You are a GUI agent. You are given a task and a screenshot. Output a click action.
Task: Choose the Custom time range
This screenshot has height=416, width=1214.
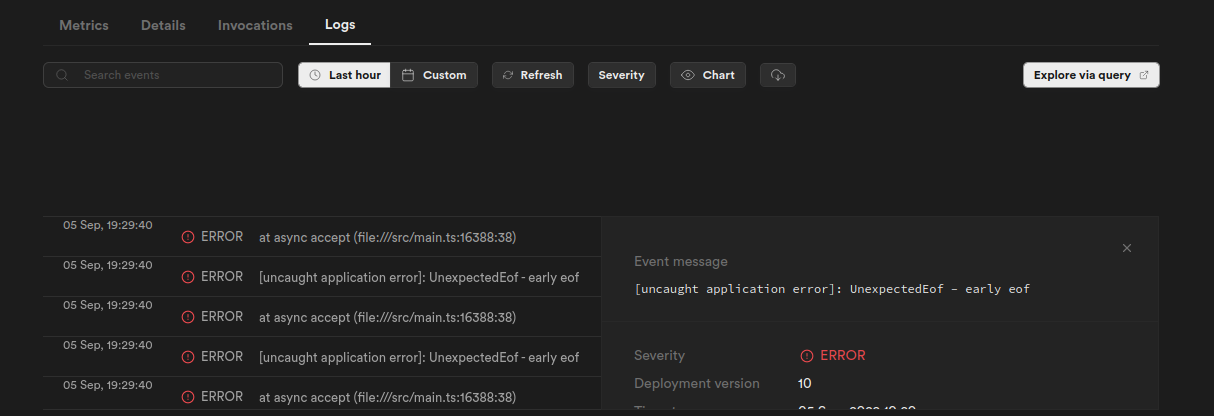(434, 75)
